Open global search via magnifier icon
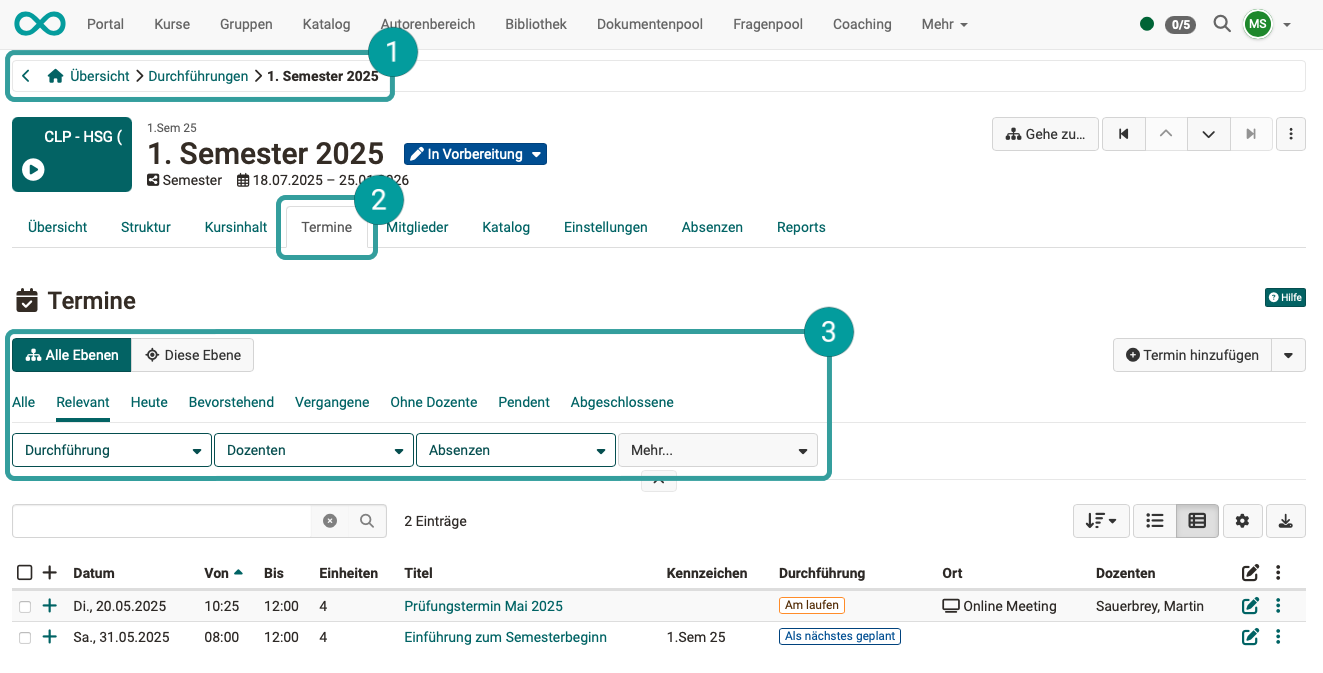Screen dimensions: 1323x673 click(1221, 24)
